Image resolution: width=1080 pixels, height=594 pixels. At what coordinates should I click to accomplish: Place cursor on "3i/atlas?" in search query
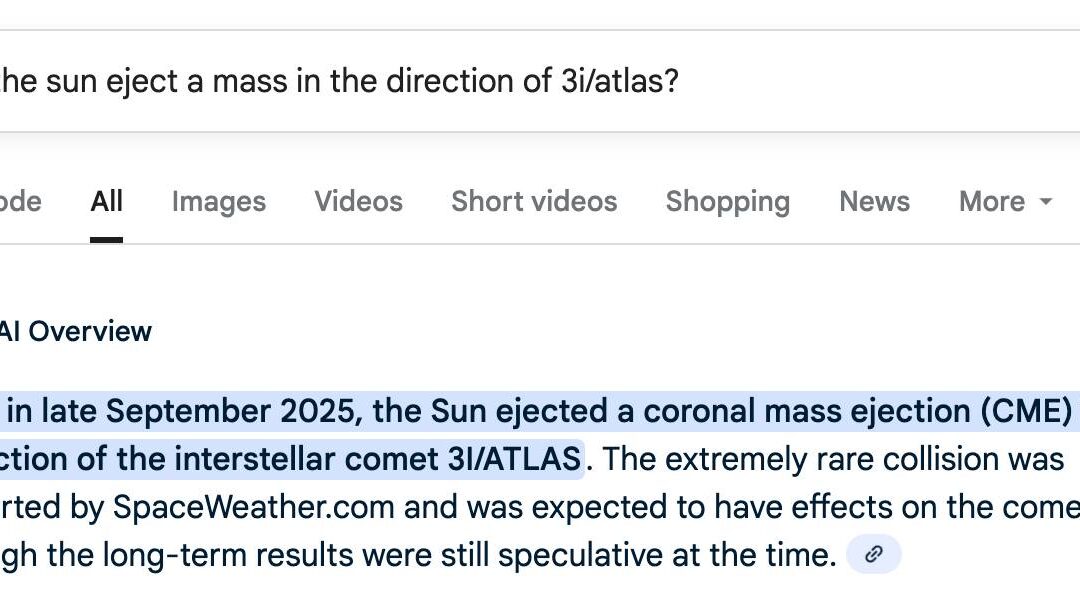(620, 81)
